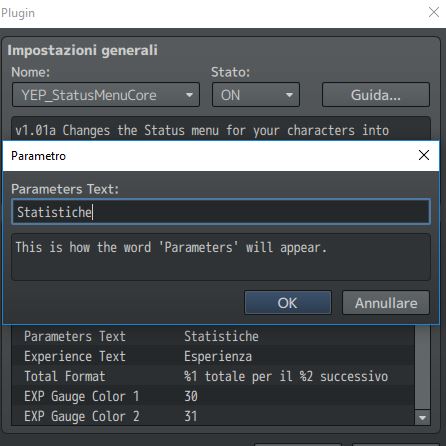Click the Guida... button
The height and width of the screenshot is (446, 446).
[376, 95]
